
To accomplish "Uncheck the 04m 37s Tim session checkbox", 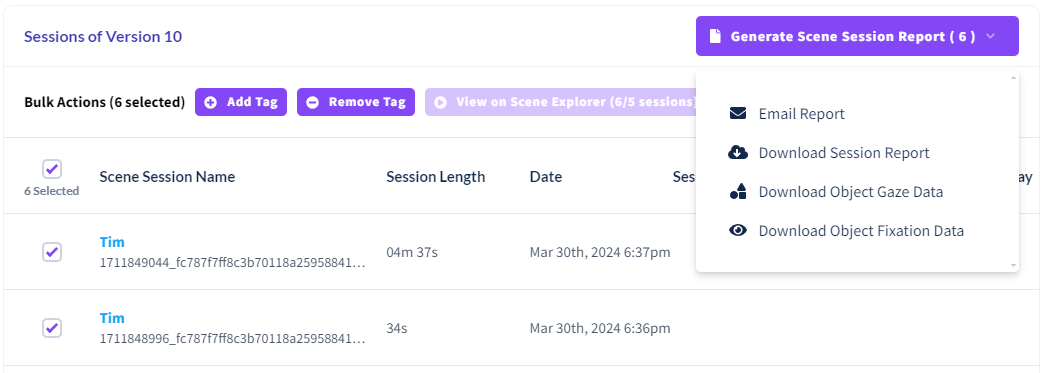I will tap(52, 252).
